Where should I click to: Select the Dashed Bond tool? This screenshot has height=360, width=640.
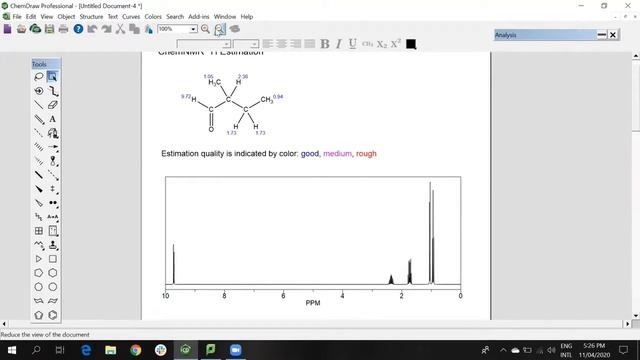coord(39,133)
